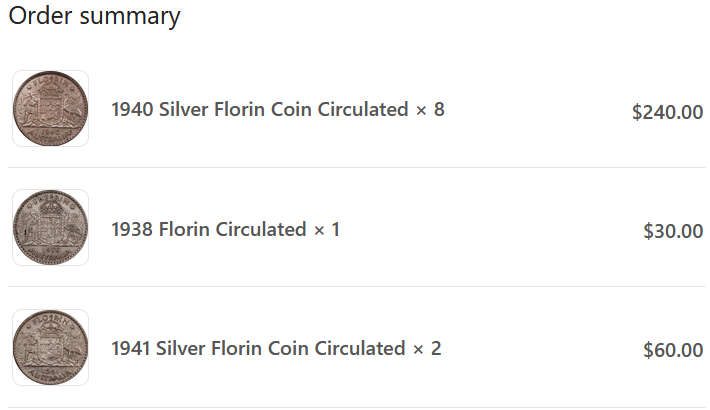
Task: Click the divider line below the 1940 item
Action: [x=358, y=167]
